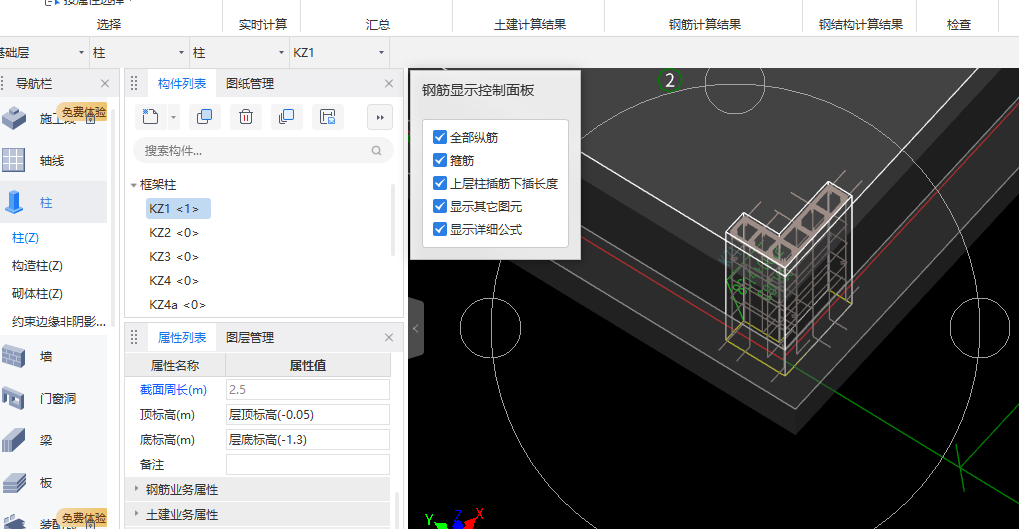1019x529 pixels.
Task: Click the 截面周长(m) property link
Action: [173, 389]
